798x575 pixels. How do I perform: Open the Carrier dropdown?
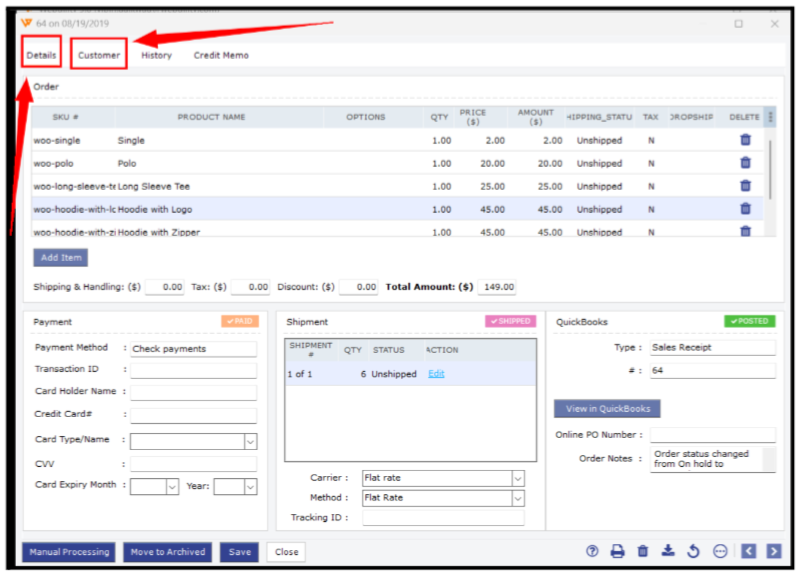(517, 478)
